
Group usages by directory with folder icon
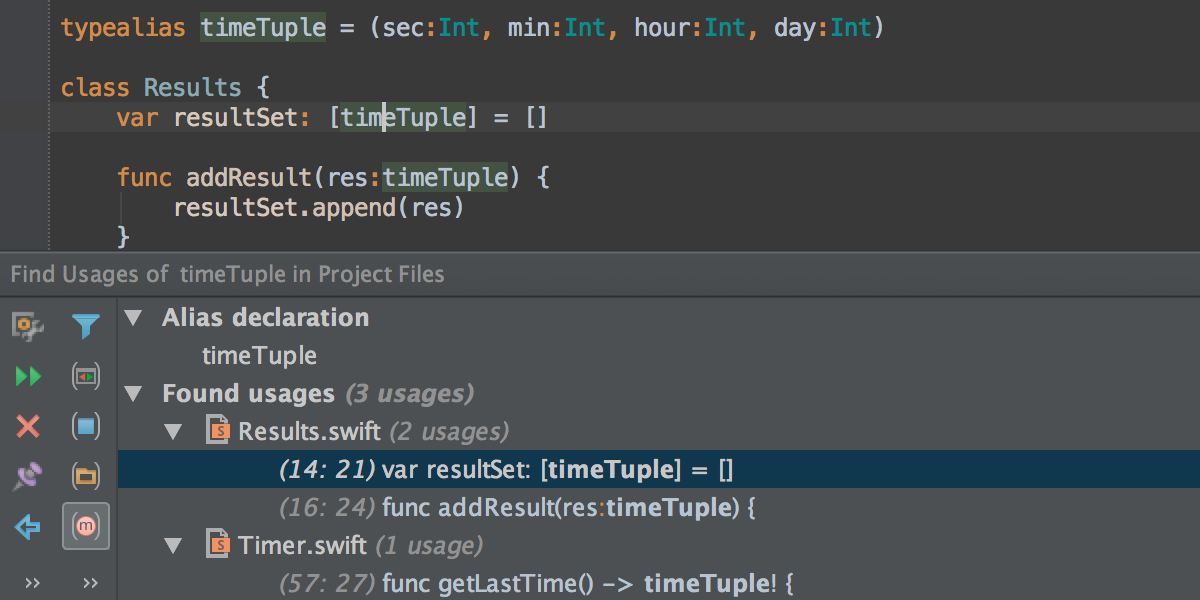(x=86, y=475)
